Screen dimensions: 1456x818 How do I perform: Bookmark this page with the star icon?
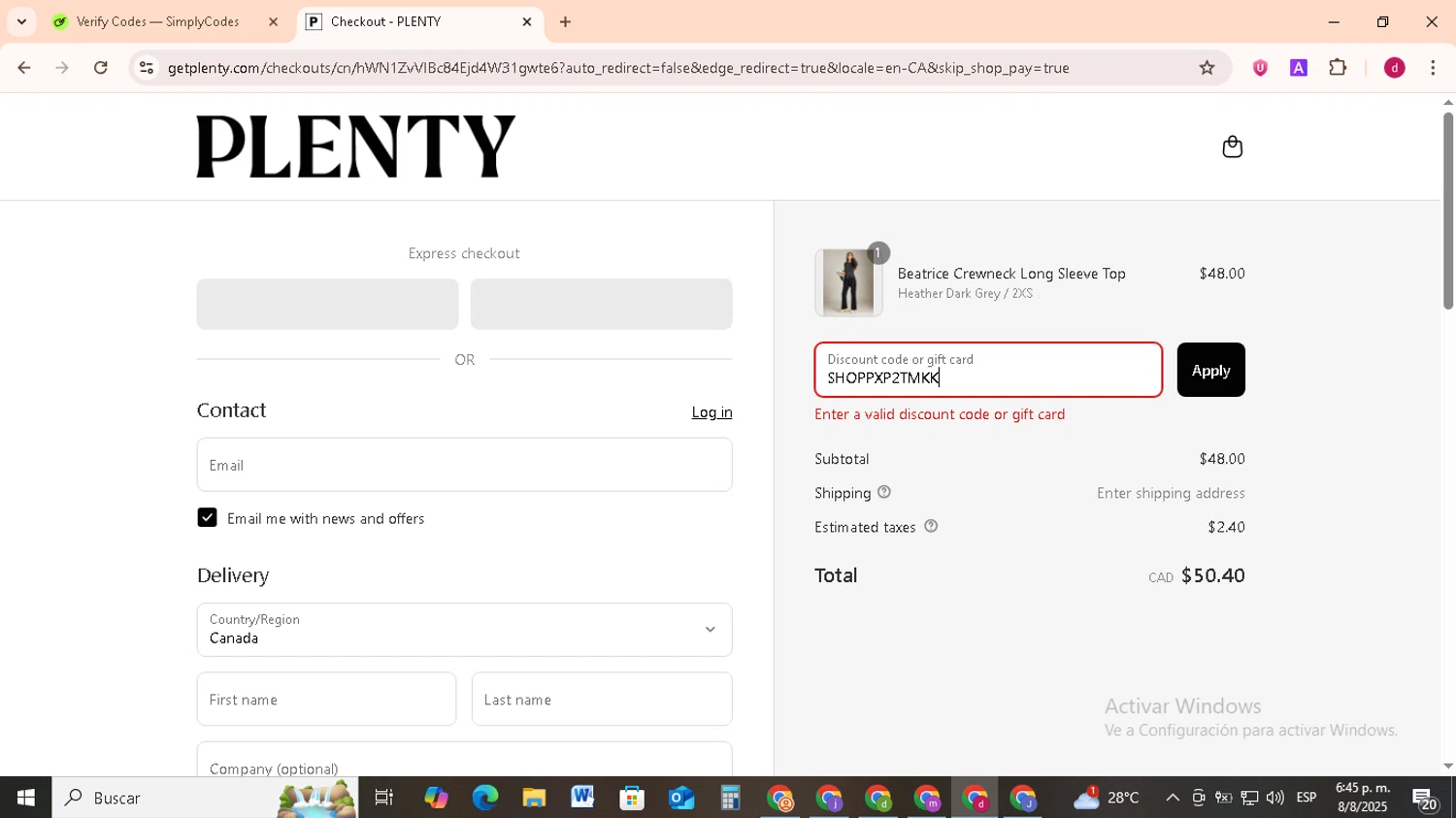point(1207,68)
